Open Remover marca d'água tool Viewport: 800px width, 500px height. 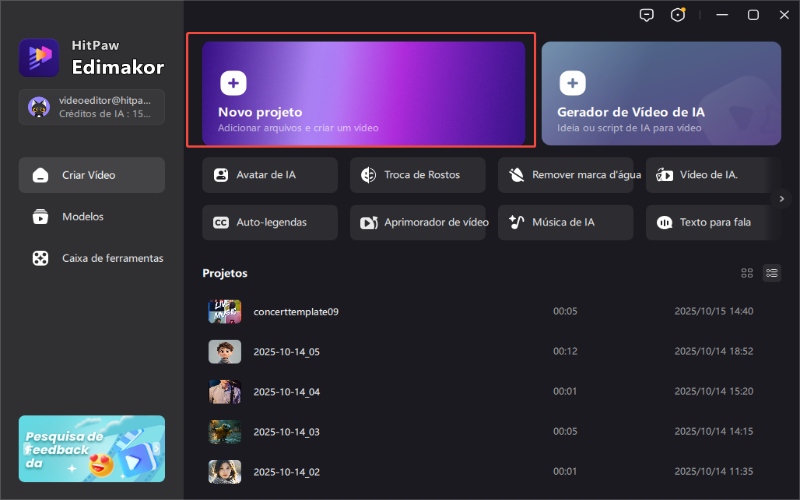coord(565,175)
